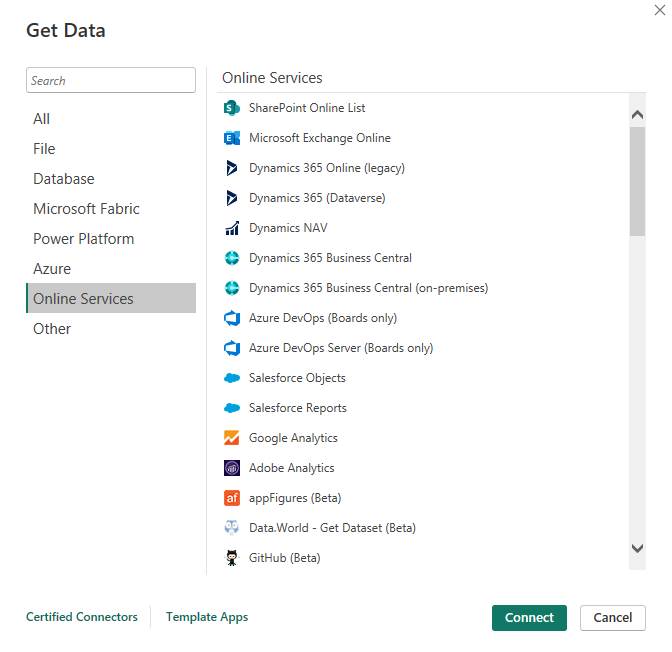Image resolution: width=672 pixels, height=652 pixels.
Task: Click the Azure DevOps Server icon
Action: pos(232,348)
